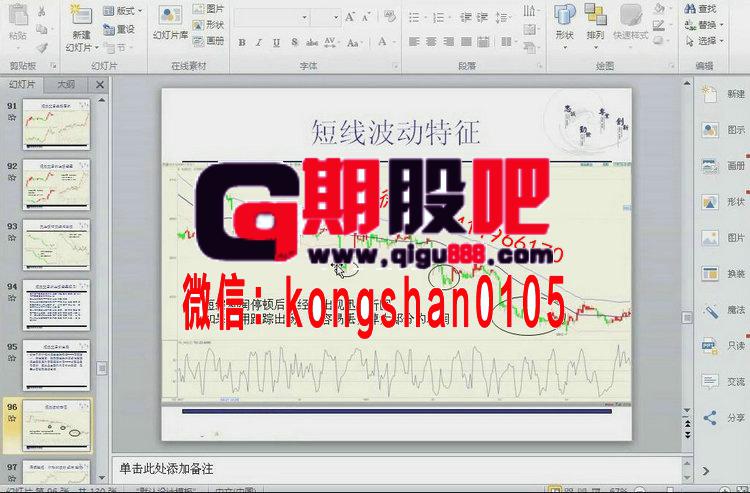Click the New Slide (新建幻灯片) icon

[x=81, y=16]
